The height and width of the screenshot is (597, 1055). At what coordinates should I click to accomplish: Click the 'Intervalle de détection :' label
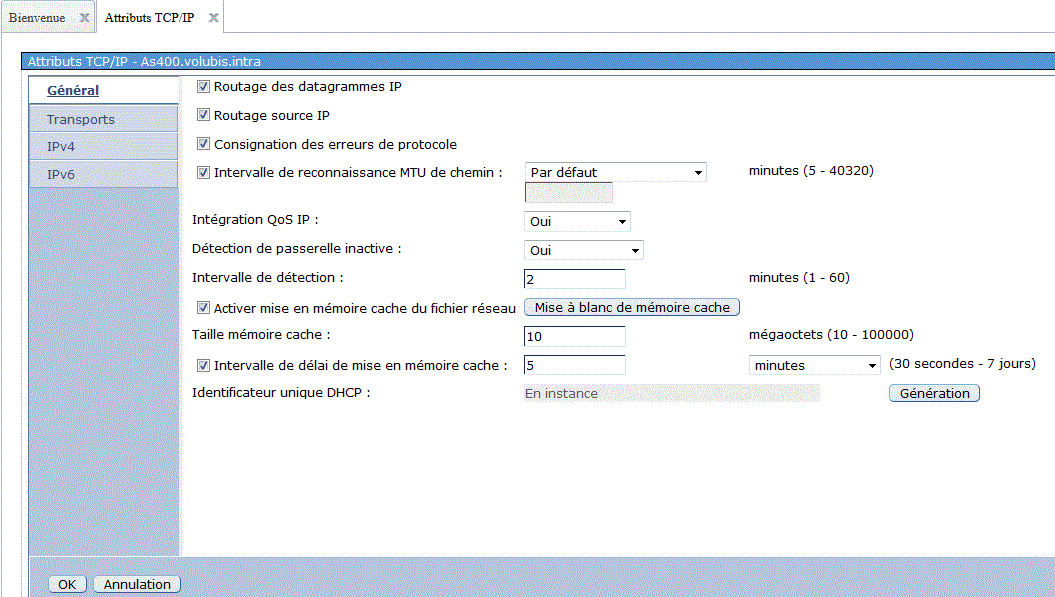[x=268, y=277]
